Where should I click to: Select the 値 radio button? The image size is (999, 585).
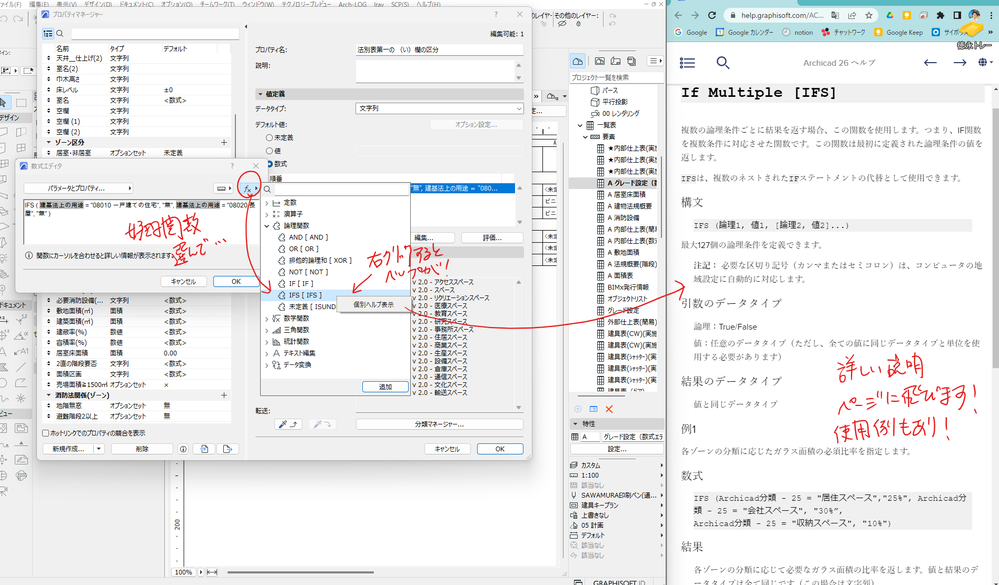point(270,151)
